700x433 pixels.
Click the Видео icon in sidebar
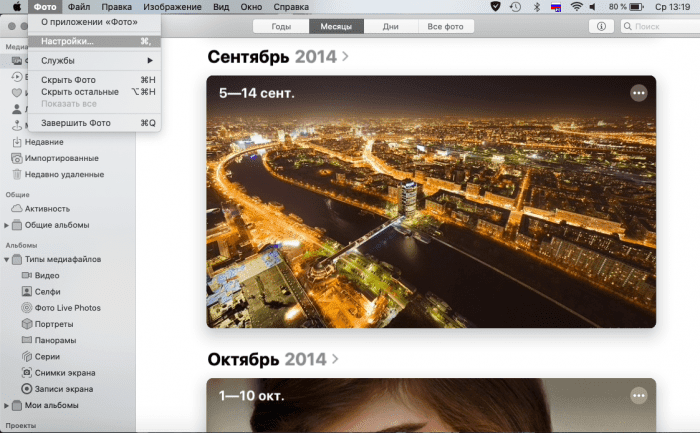[x=27, y=275]
